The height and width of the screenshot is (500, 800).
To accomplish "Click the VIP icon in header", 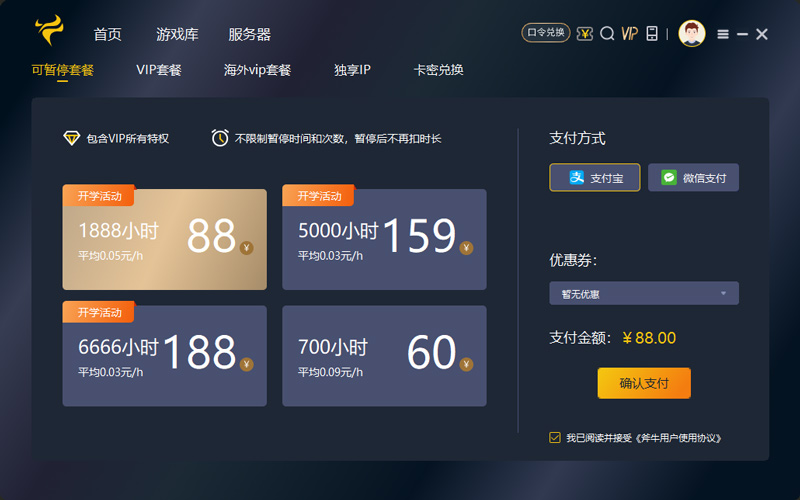I will point(630,34).
